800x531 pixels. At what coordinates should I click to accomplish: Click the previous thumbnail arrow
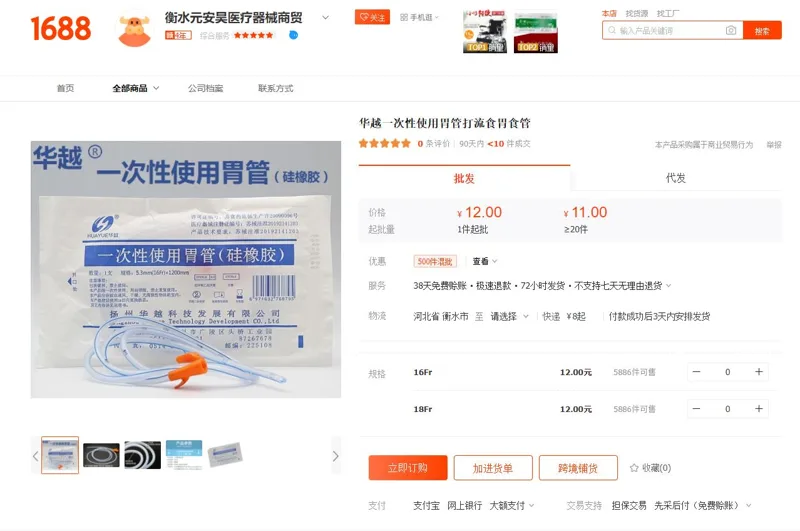[35, 456]
